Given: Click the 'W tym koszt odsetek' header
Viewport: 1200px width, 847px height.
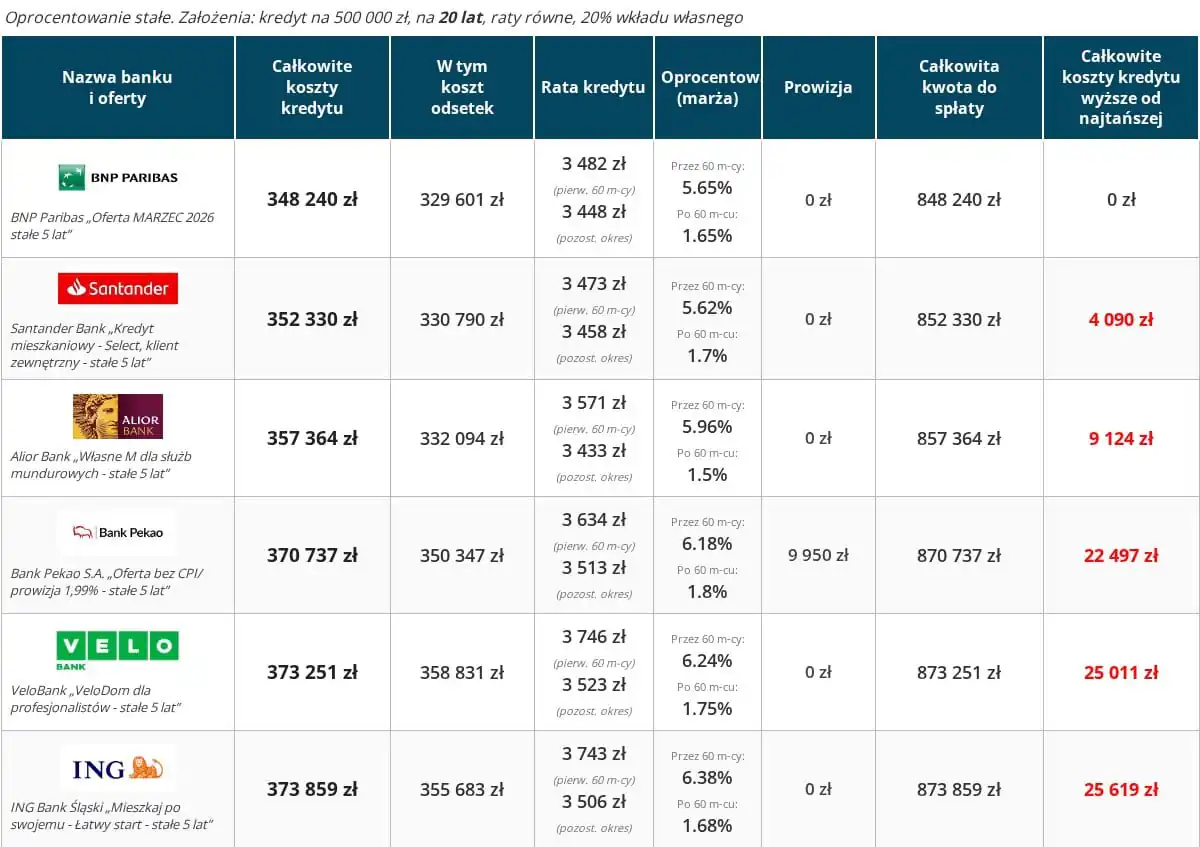Looking at the screenshot, I should 462,87.
